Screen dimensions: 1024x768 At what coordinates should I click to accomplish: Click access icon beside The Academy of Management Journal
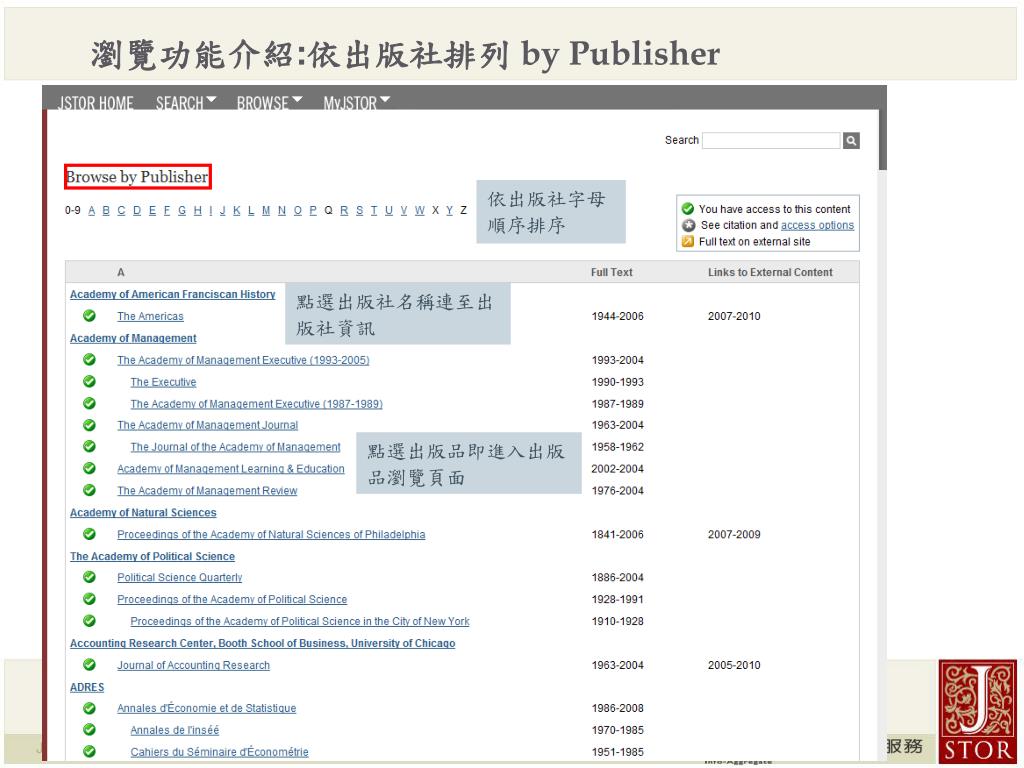pos(89,425)
